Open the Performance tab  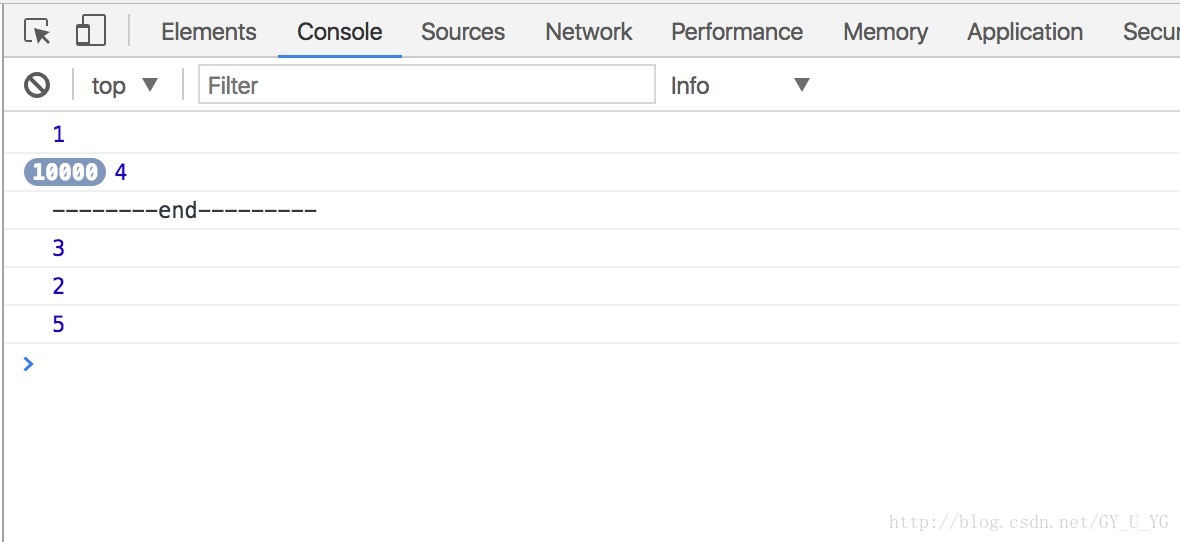click(x=737, y=32)
